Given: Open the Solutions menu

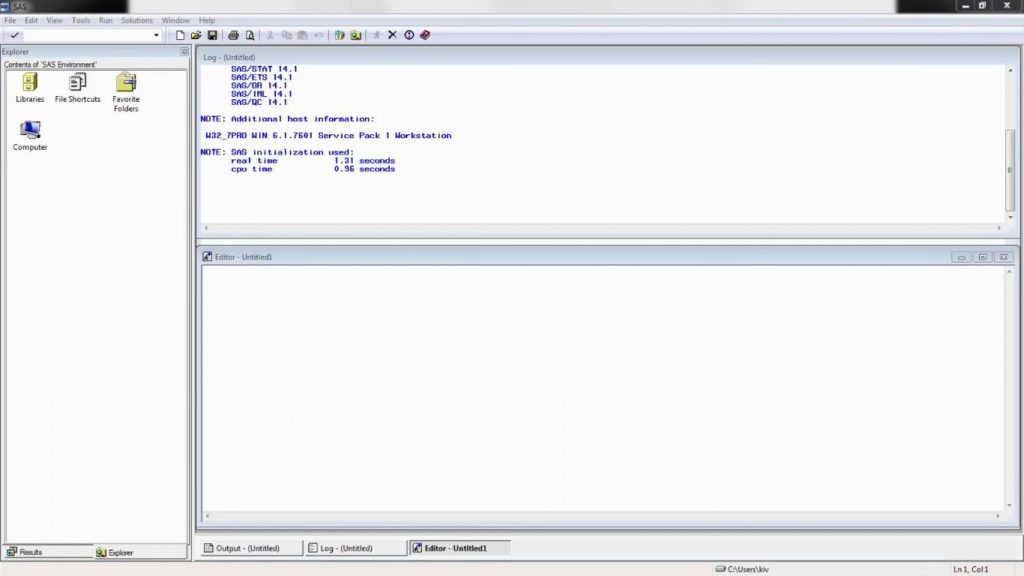Looking at the screenshot, I should 137,20.
